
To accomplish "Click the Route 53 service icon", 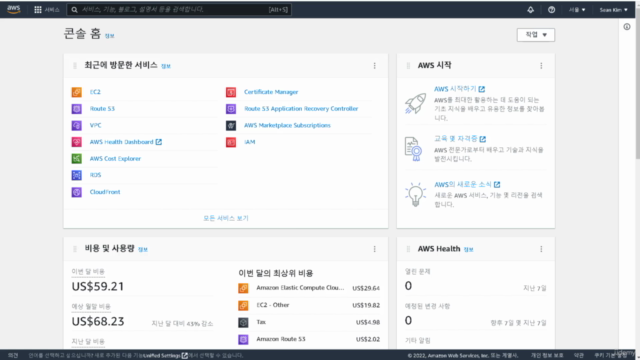I will point(77,109).
